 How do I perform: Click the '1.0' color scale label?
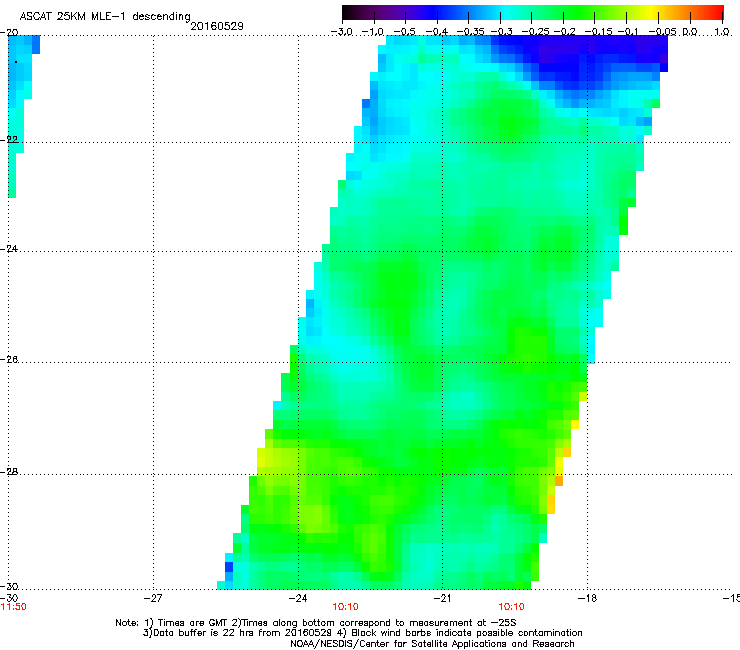722,32
